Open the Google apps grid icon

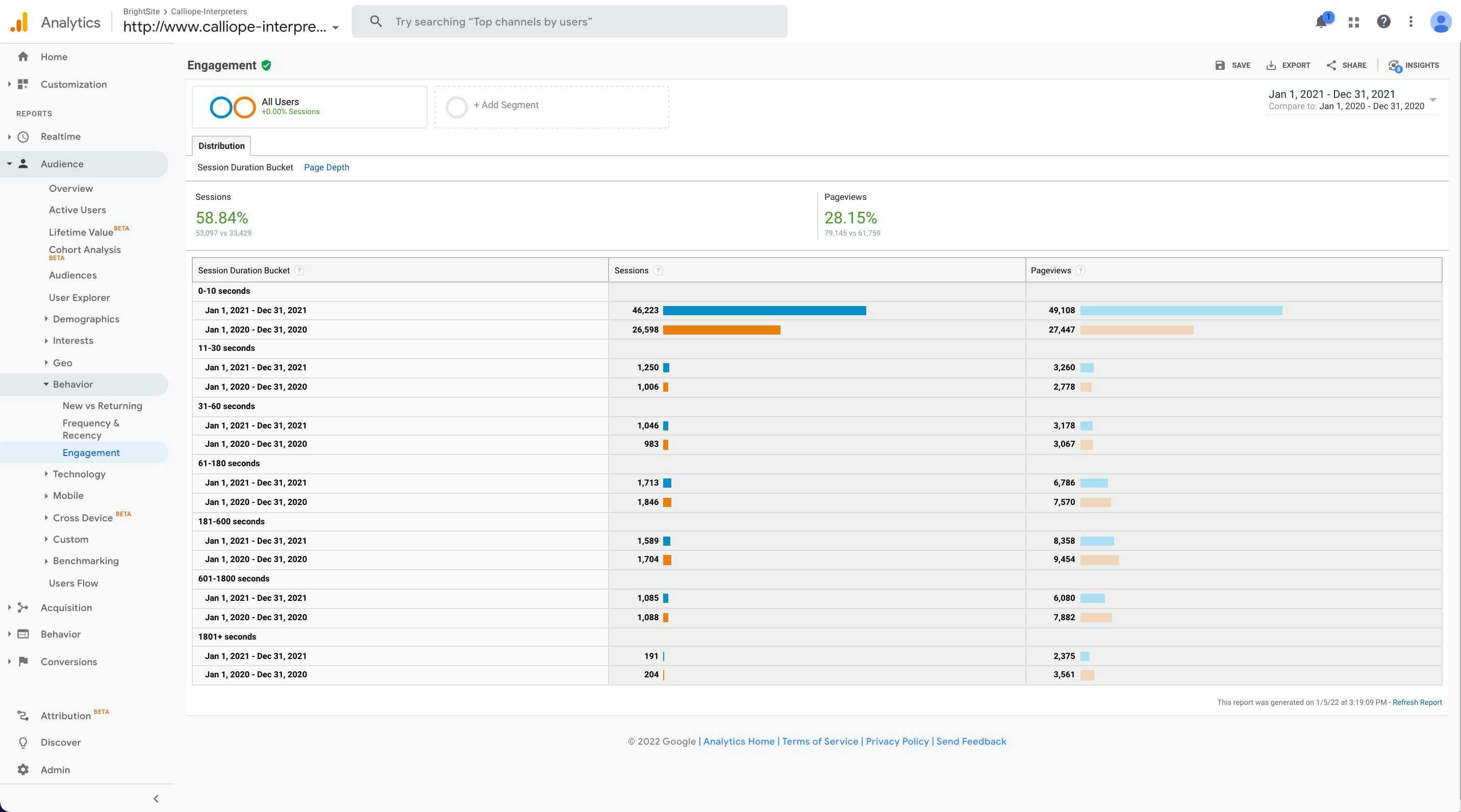[x=1354, y=22]
